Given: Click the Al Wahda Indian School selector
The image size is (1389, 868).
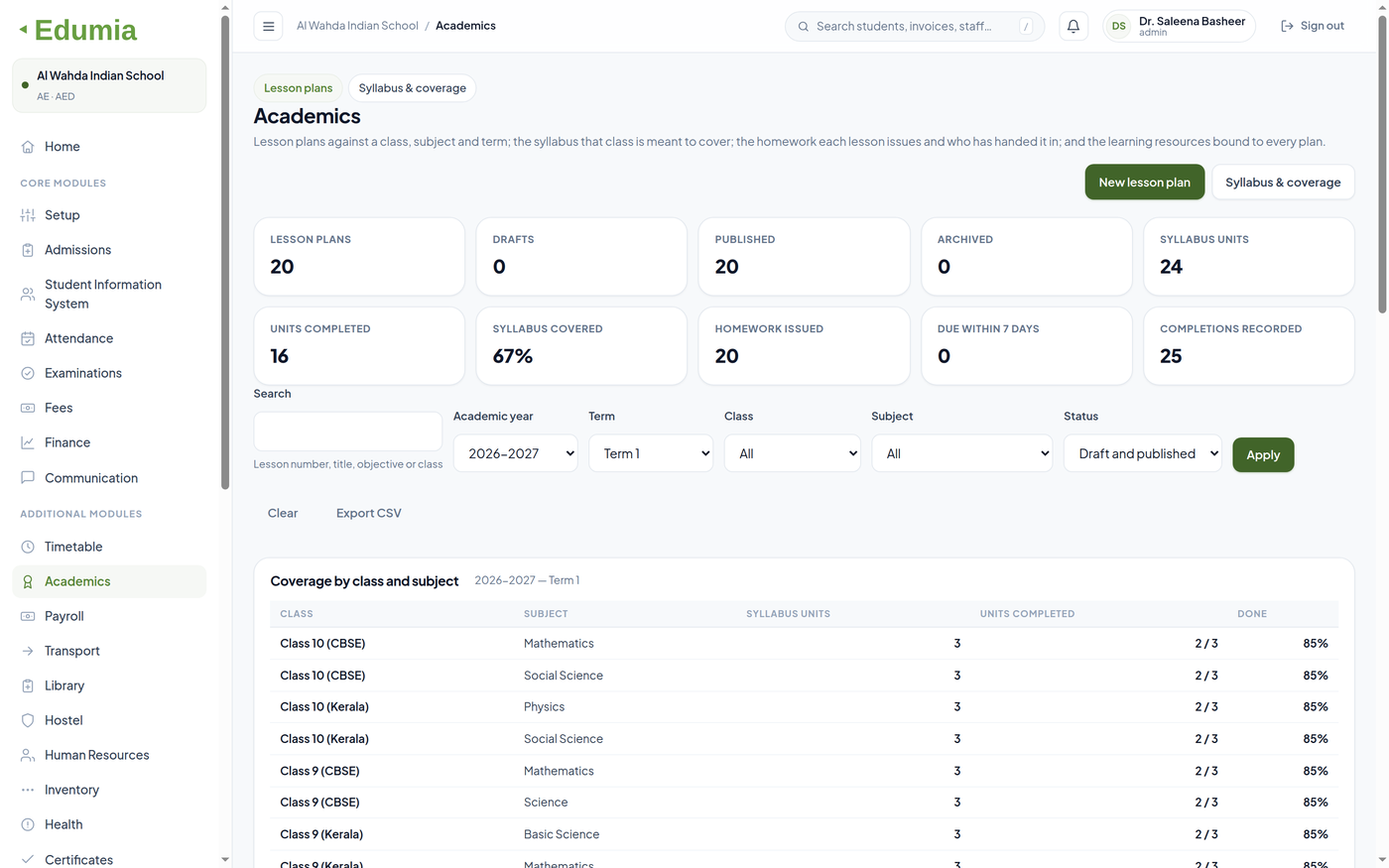Looking at the screenshot, I should pyautogui.click(x=109, y=85).
